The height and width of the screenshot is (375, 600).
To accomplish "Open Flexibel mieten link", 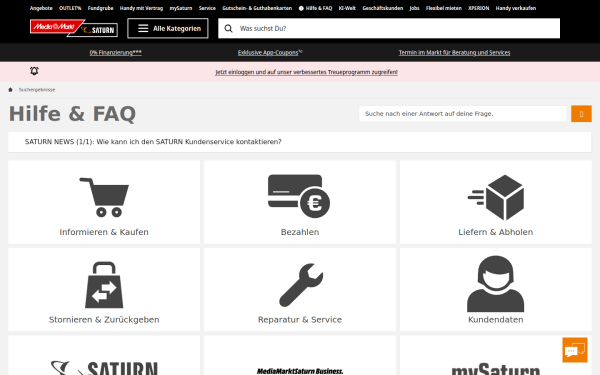I will (444, 8).
